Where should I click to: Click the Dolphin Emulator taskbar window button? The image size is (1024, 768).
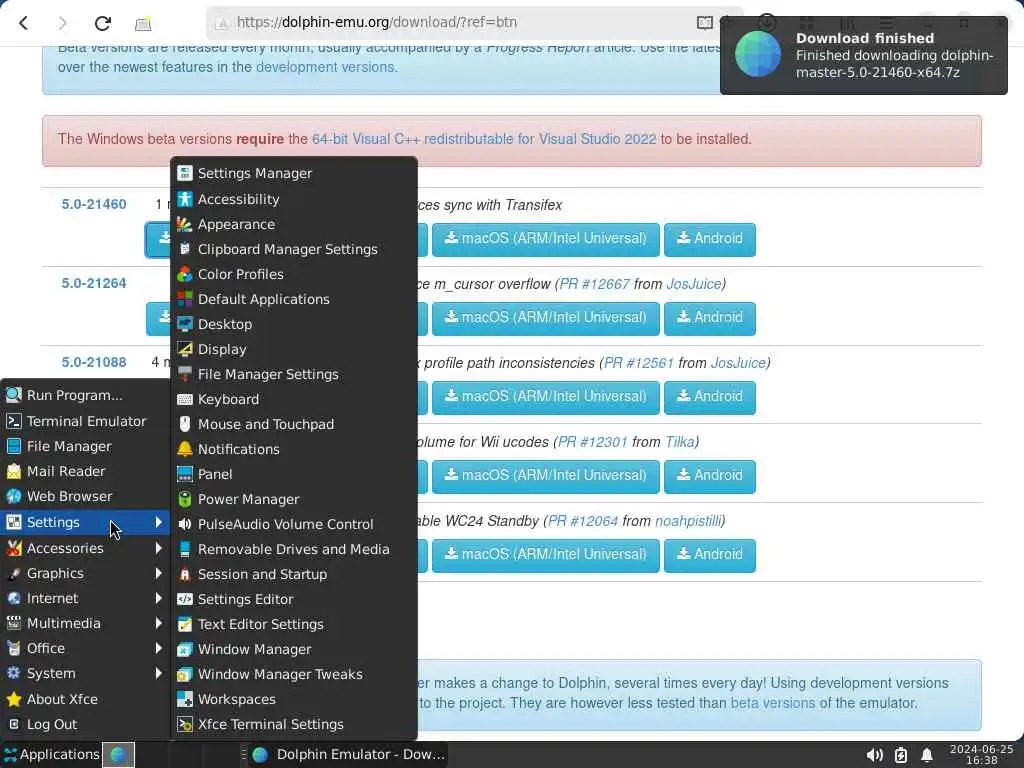[x=348, y=754]
